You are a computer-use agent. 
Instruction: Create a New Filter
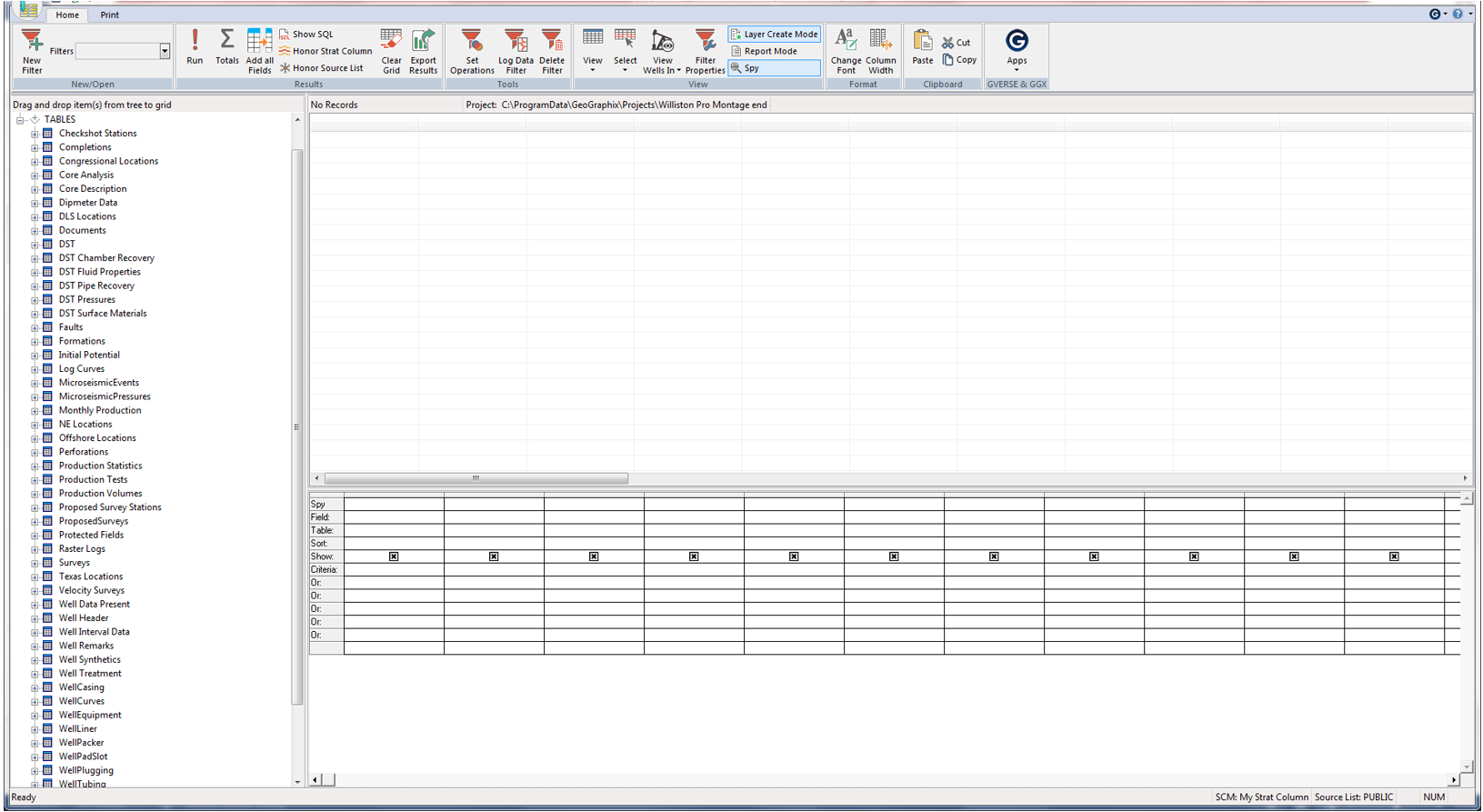(x=32, y=51)
